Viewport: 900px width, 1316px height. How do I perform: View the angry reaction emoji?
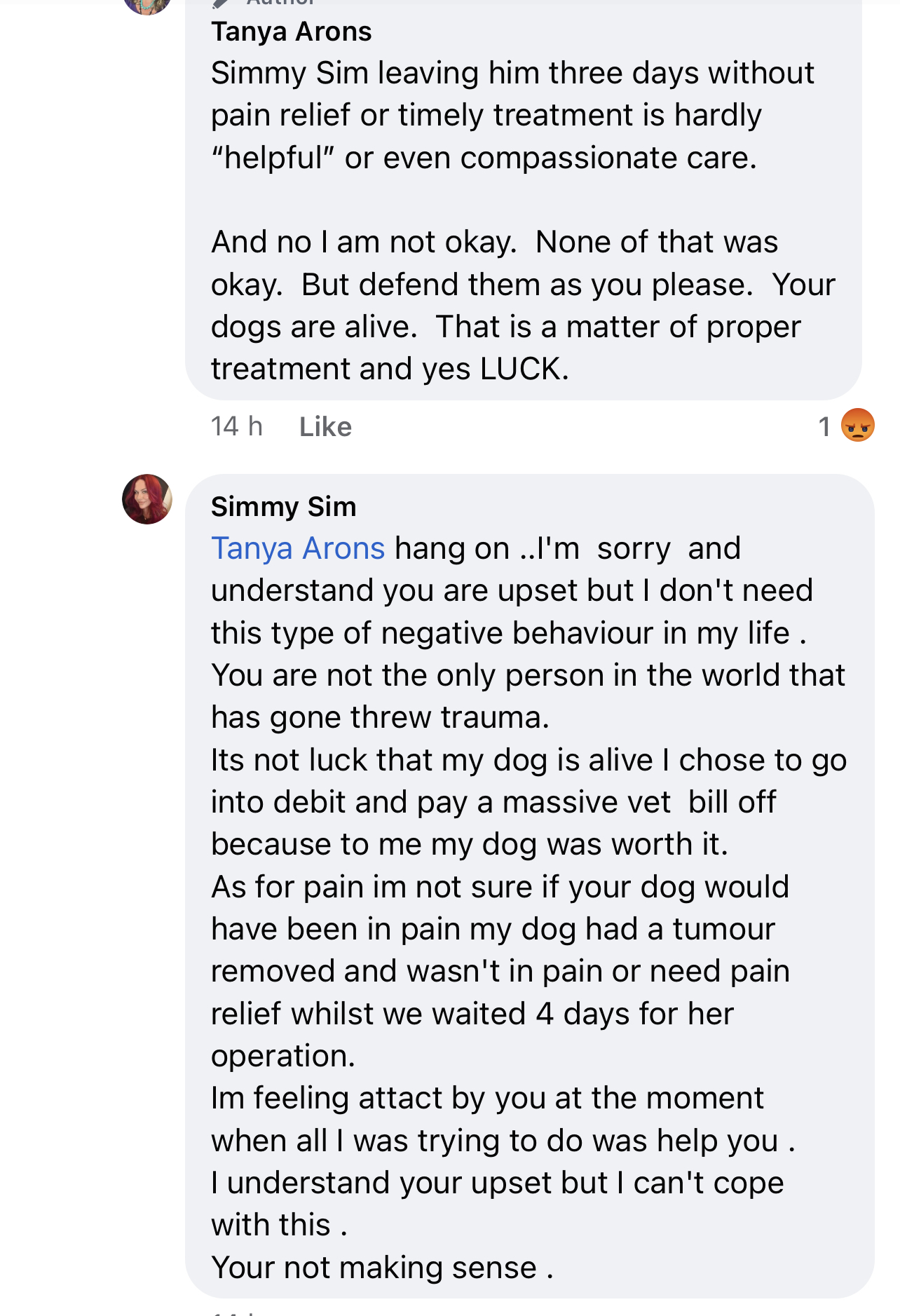pos(858,425)
